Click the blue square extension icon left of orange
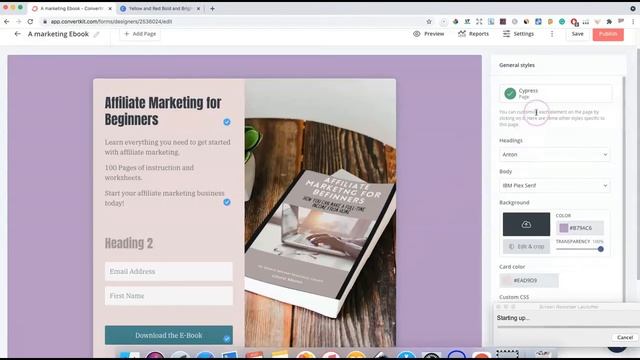Screen dimensions: 640x360 pos(538,22)
